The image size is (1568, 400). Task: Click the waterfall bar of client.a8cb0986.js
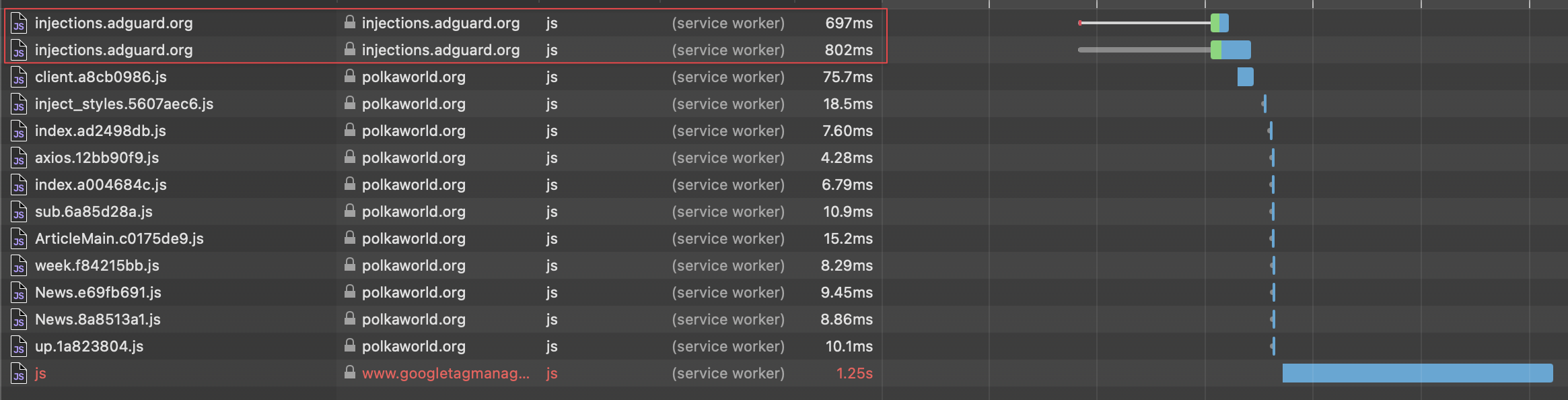click(x=1245, y=77)
